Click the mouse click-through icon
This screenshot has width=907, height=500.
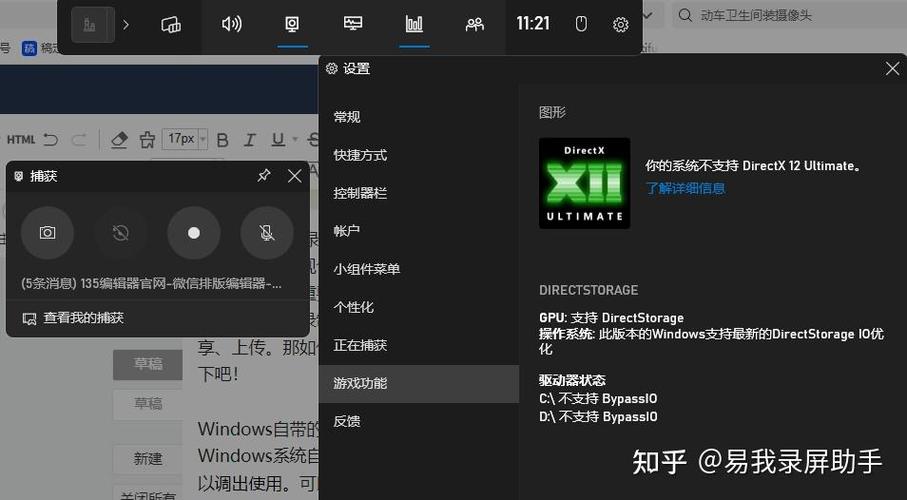tap(581, 24)
